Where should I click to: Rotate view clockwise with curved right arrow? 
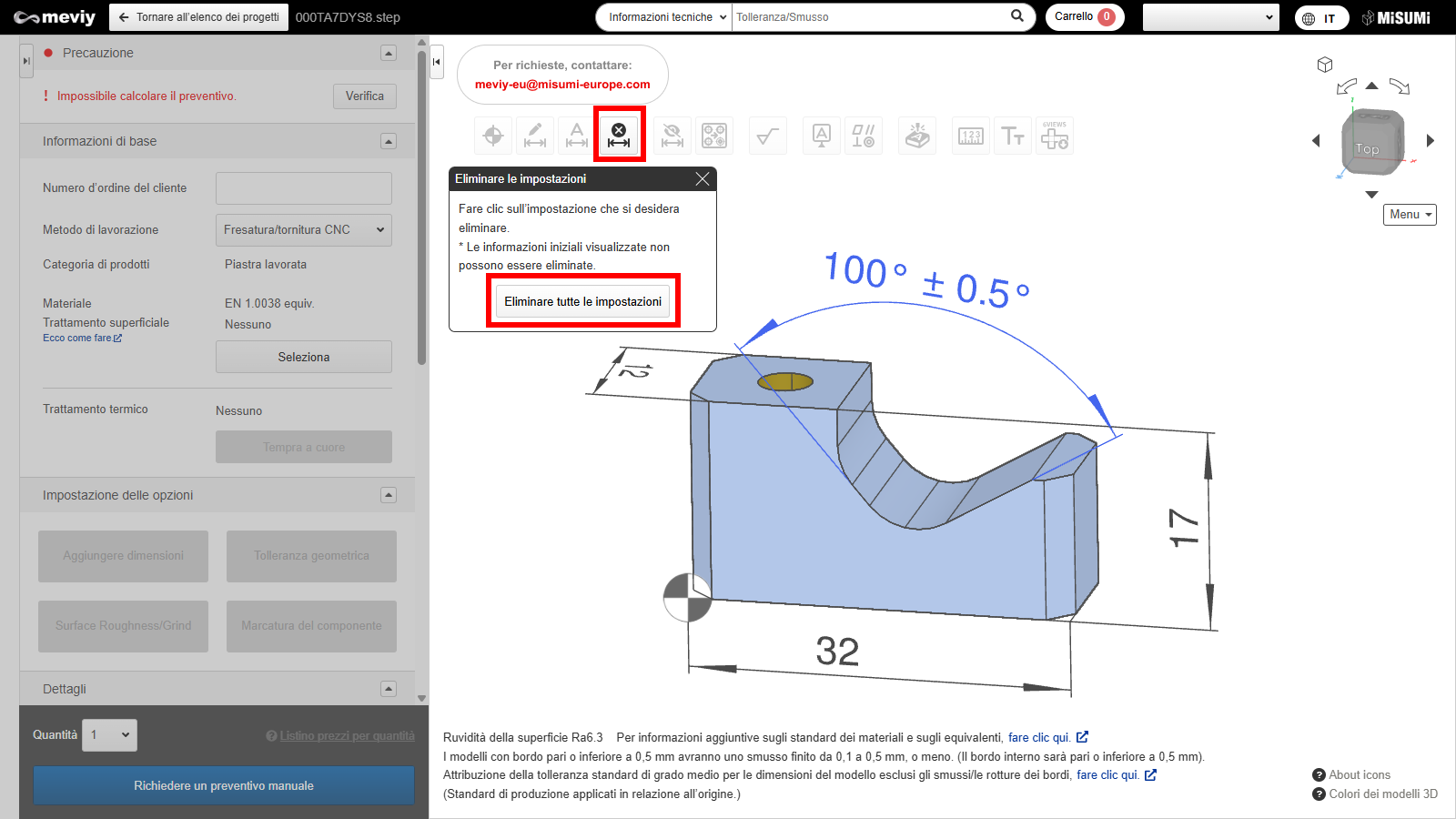(1400, 86)
